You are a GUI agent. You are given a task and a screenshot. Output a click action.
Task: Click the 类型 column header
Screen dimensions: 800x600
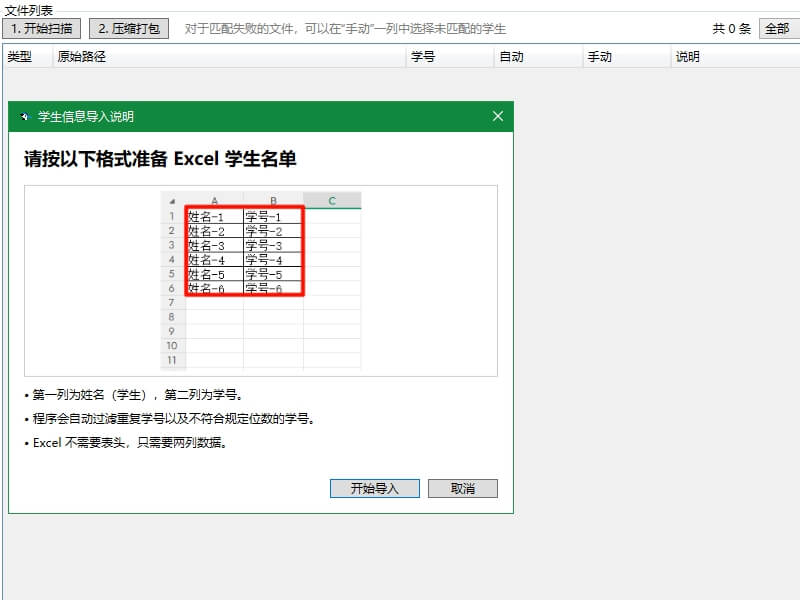[x=25, y=57]
